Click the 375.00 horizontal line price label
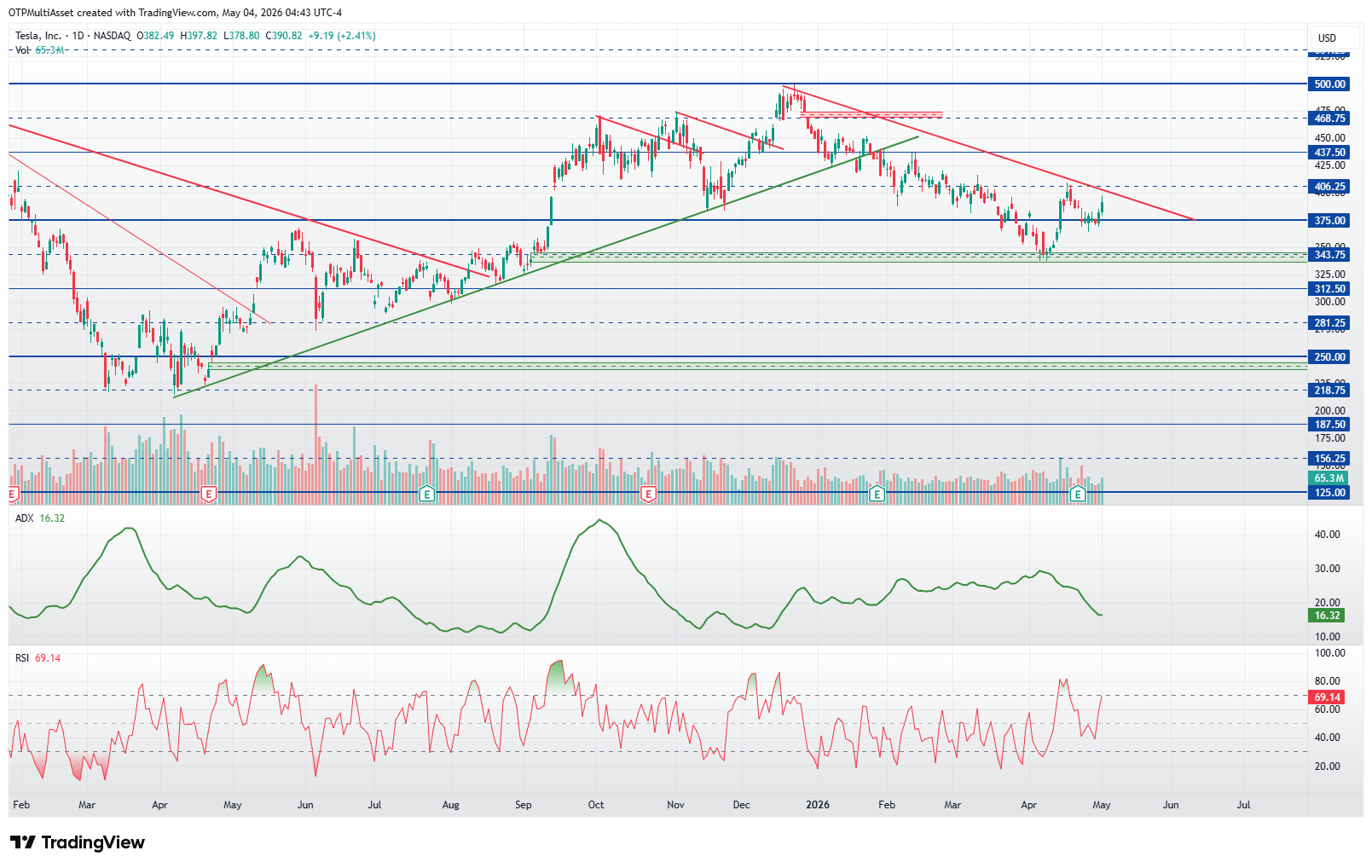Image resolution: width=1372 pixels, height=868 pixels. tap(1329, 221)
